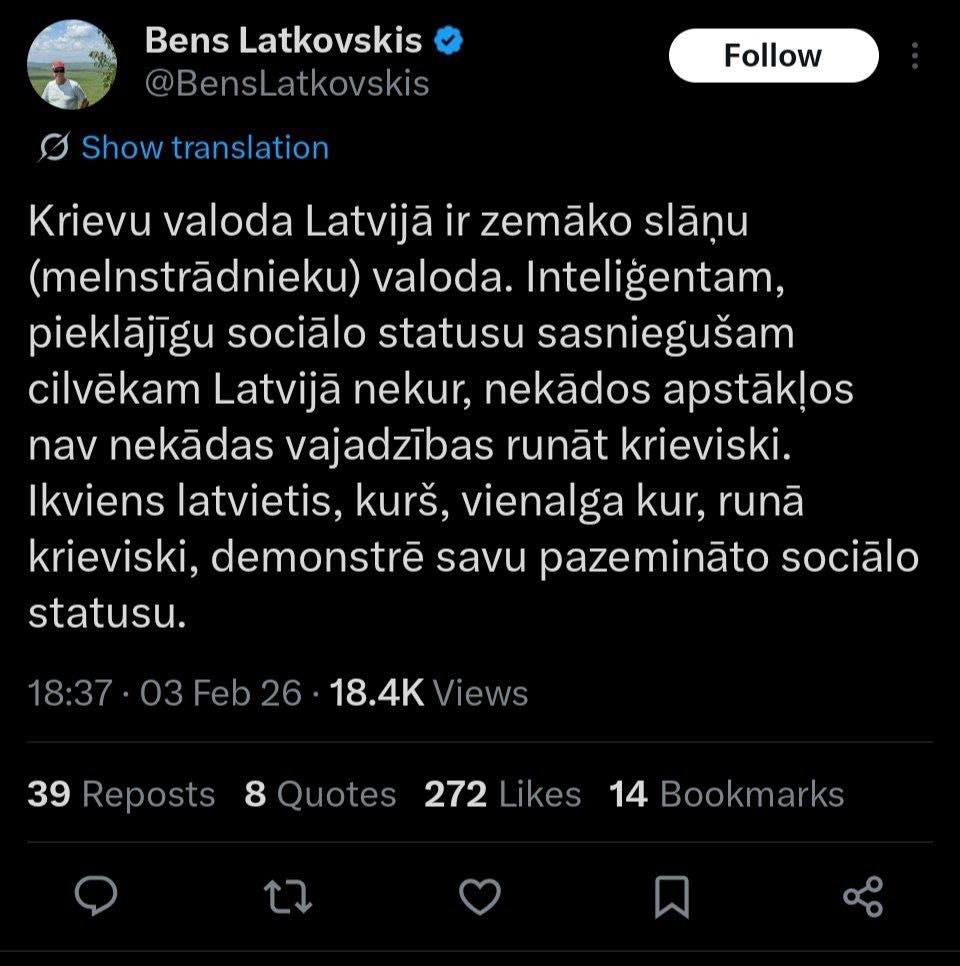Bookmark this tweet using the bookmark icon
The image size is (960, 966).
671,895
